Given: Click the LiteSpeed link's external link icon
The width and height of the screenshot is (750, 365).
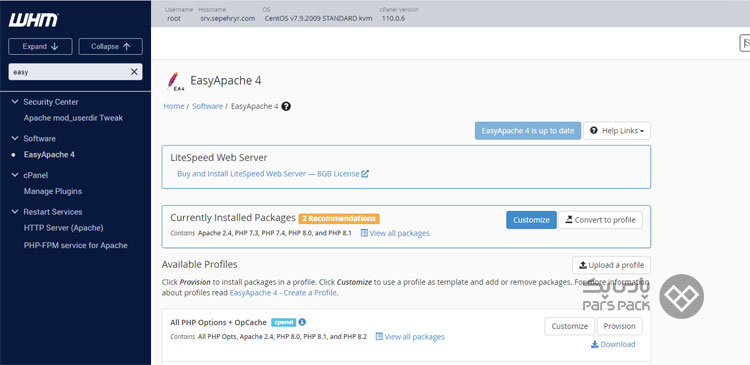Looking at the screenshot, I should pyautogui.click(x=365, y=174).
